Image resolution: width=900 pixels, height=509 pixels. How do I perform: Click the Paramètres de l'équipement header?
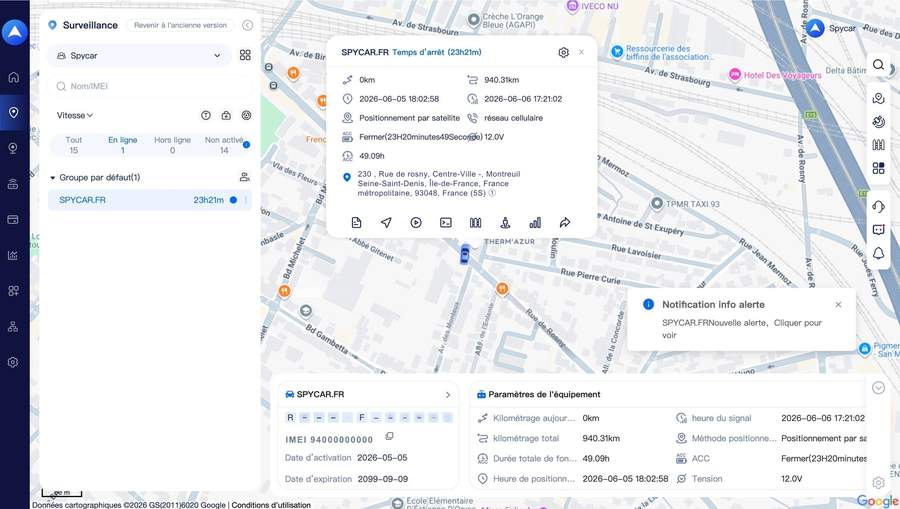544,395
